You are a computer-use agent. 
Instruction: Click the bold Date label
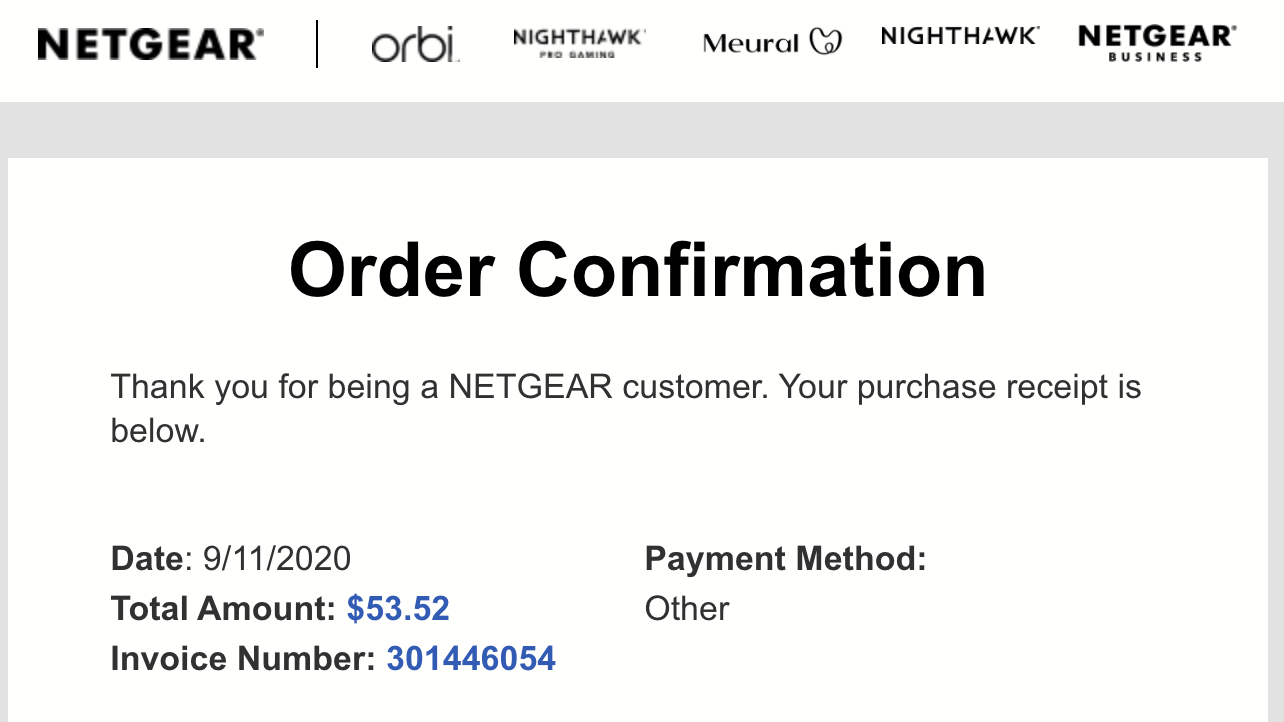point(147,558)
